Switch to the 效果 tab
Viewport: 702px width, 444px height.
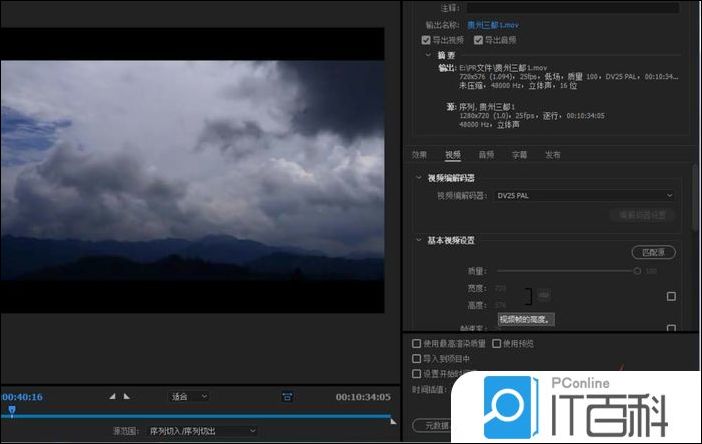(x=419, y=155)
